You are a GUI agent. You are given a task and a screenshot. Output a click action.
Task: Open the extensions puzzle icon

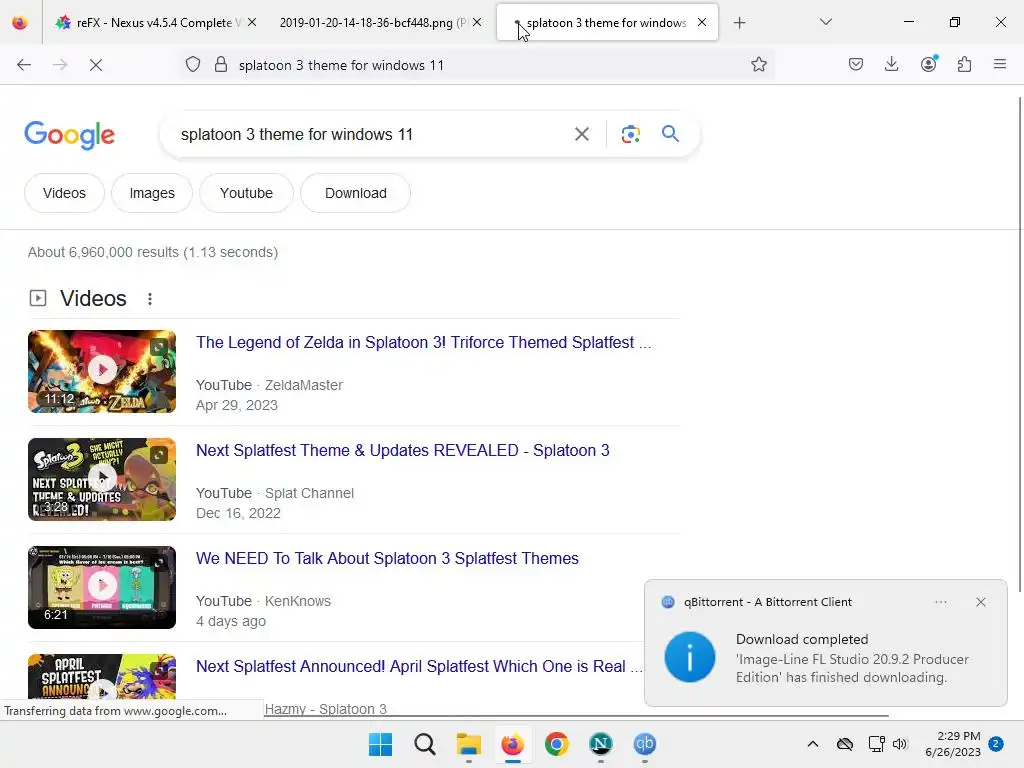tap(964, 64)
